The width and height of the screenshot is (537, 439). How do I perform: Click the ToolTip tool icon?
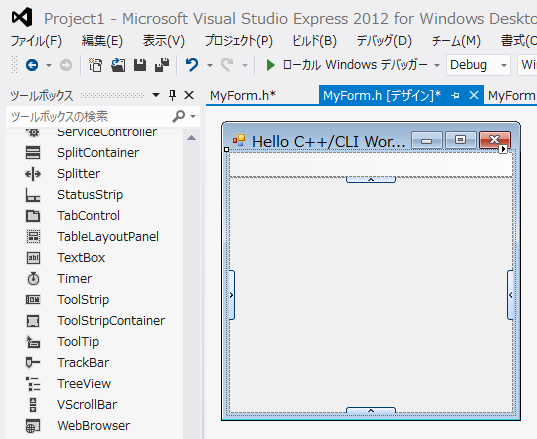pos(33,342)
